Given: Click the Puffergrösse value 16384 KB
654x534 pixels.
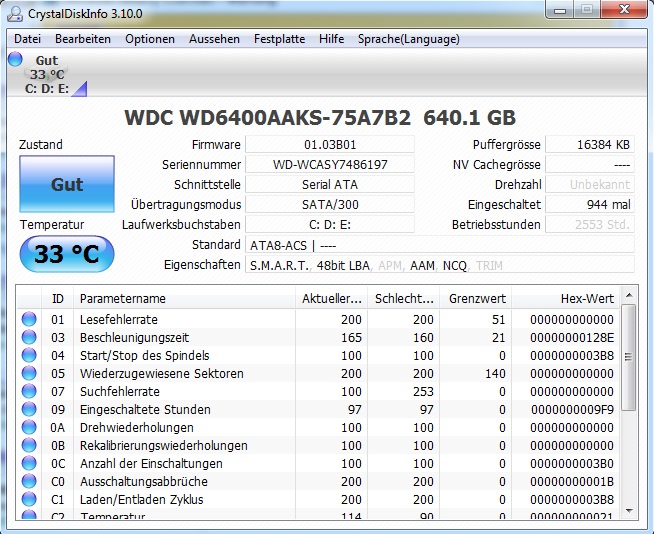Looking at the screenshot, I should click(x=590, y=145).
